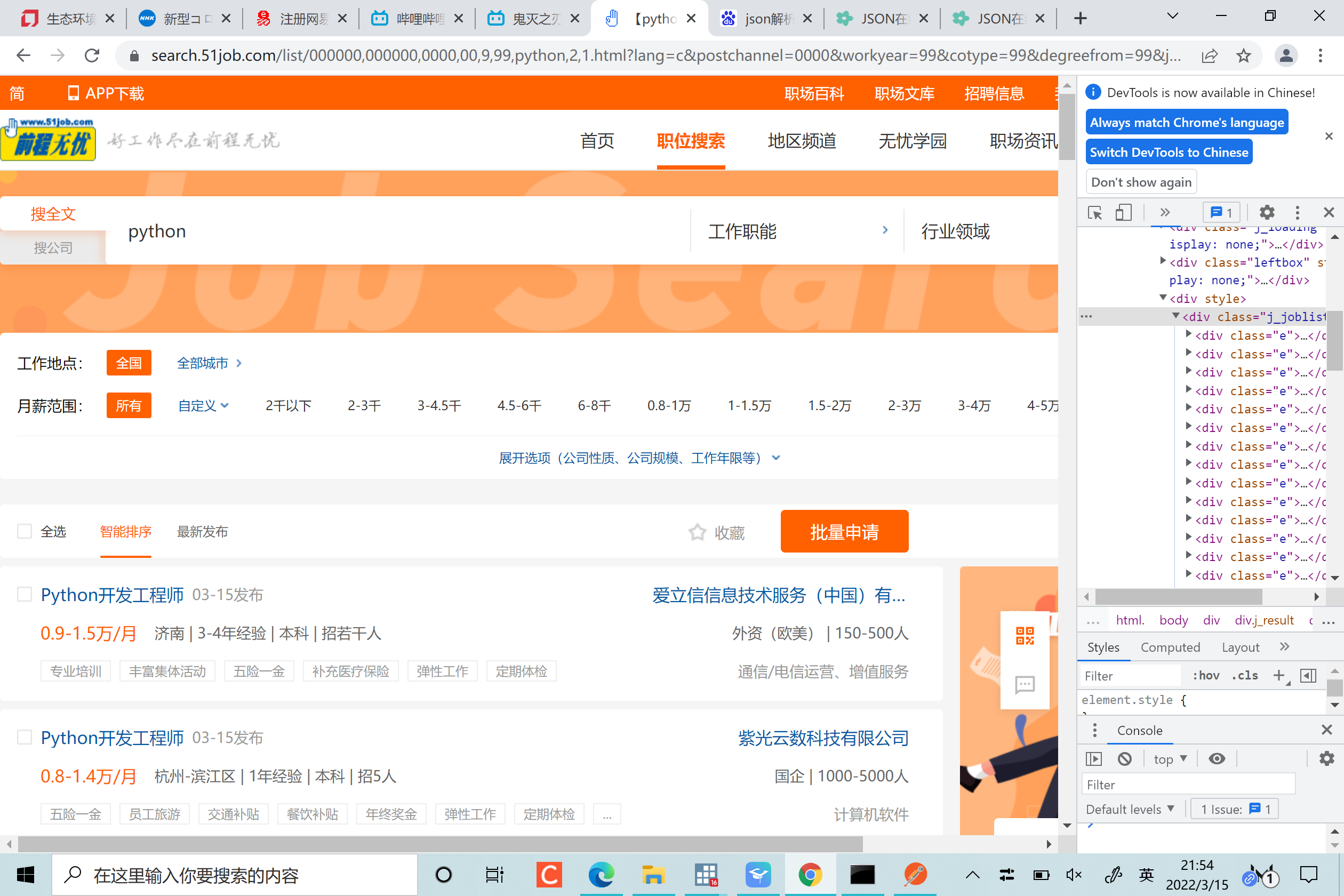Viewport: 1344px width, 896px height.
Task: Open Microsoft Edge from taskbar
Action: (601, 874)
